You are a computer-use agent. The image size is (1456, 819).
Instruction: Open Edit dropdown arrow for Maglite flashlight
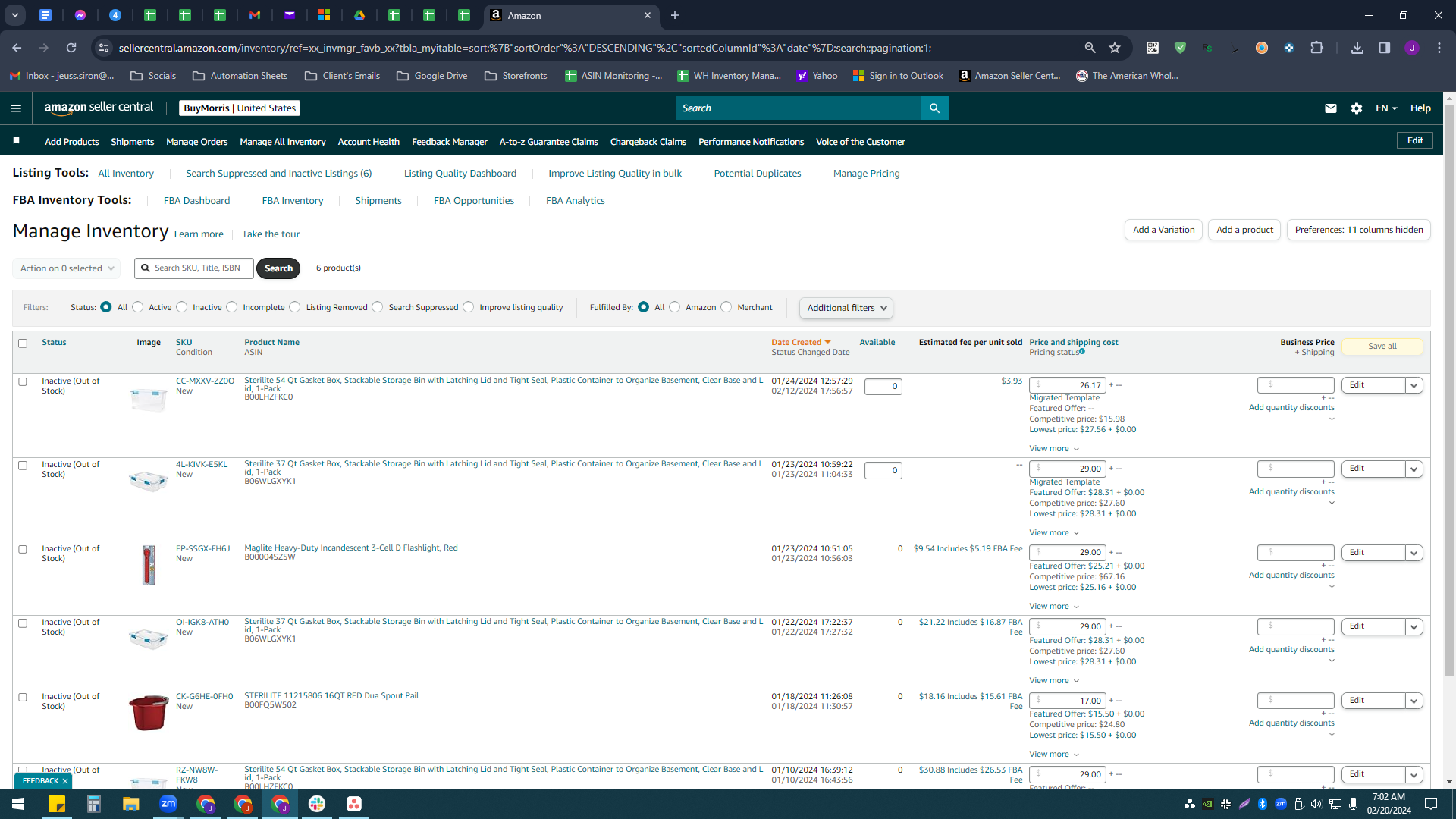pos(1414,553)
